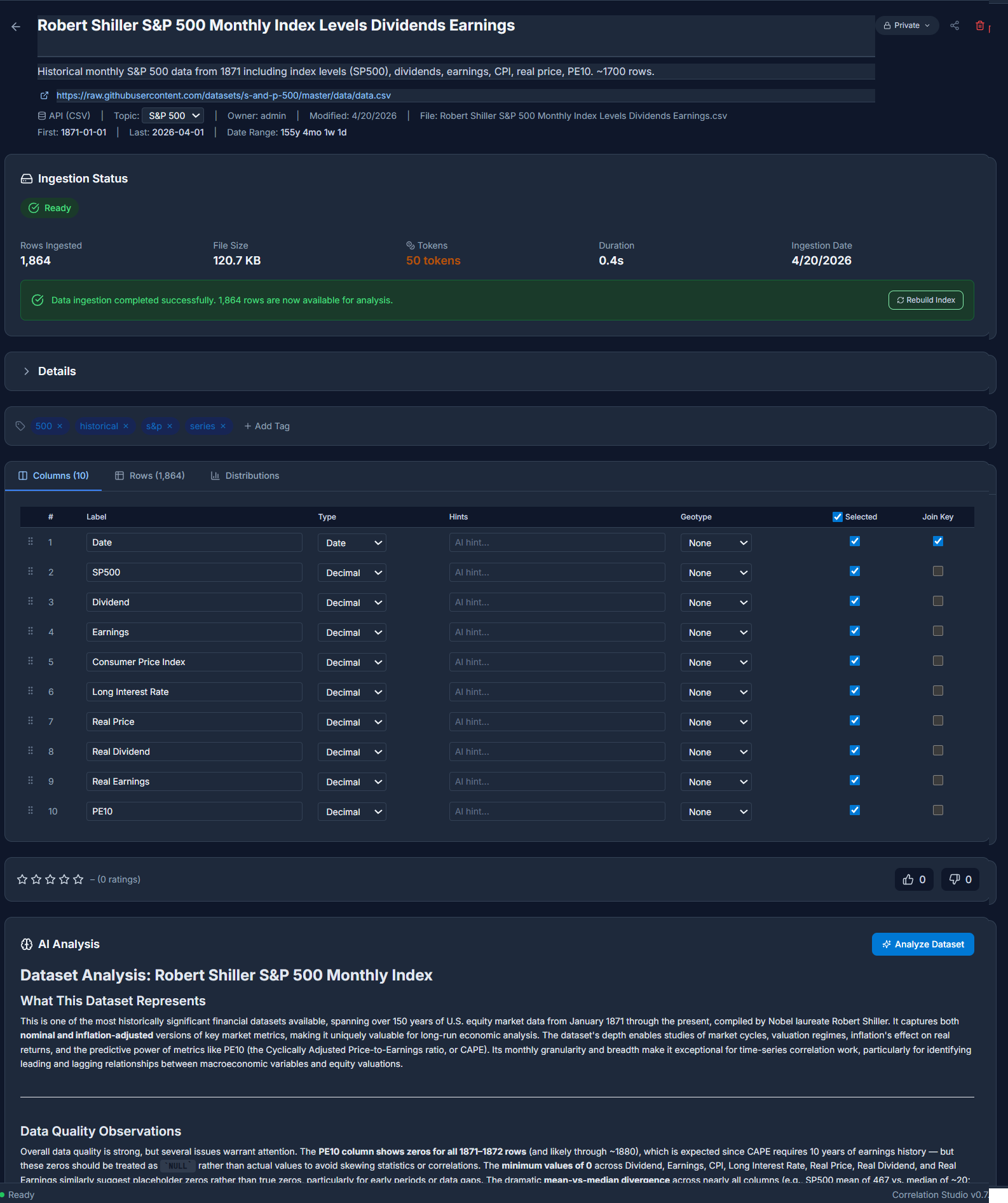Image resolution: width=1008 pixels, height=1203 pixels.
Task: Give a thumbs up vote
Action: click(914, 879)
